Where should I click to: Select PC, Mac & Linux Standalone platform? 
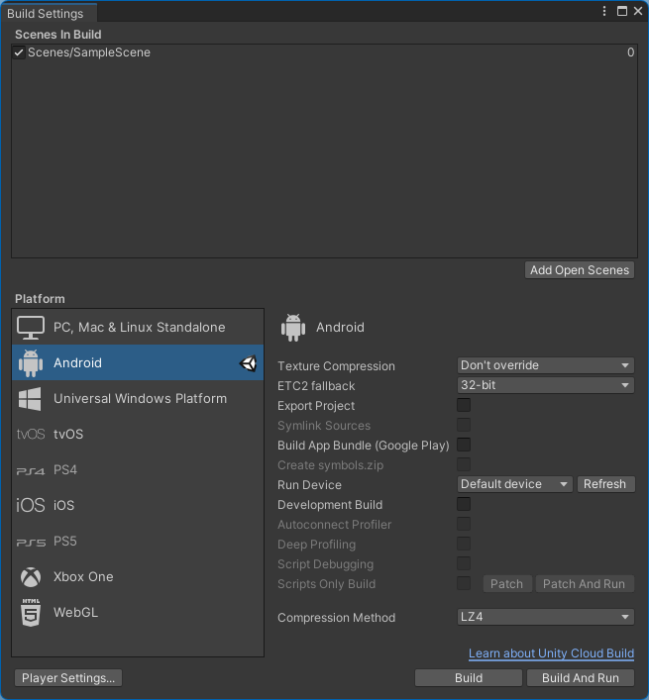point(138,327)
